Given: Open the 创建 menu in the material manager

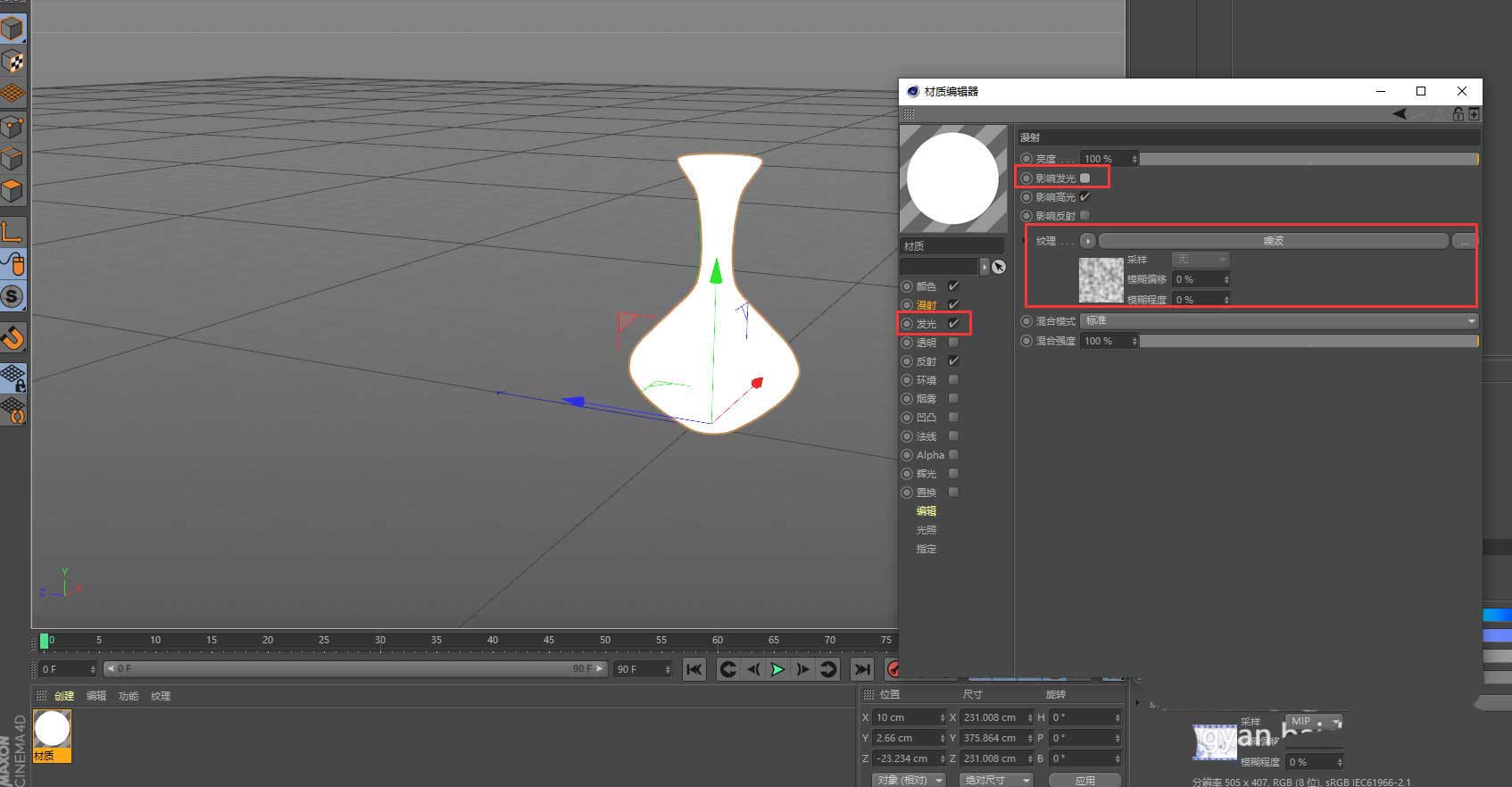Looking at the screenshot, I should (x=64, y=696).
